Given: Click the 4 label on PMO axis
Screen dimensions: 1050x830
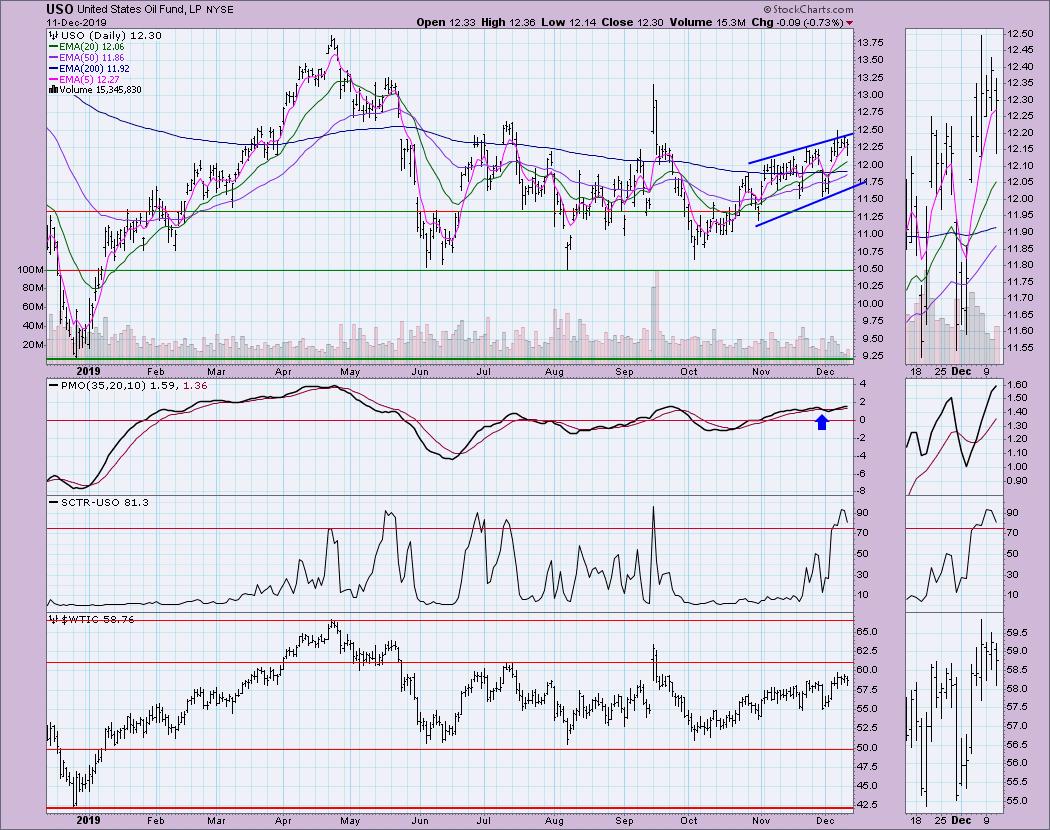Looking at the screenshot, I should (863, 385).
